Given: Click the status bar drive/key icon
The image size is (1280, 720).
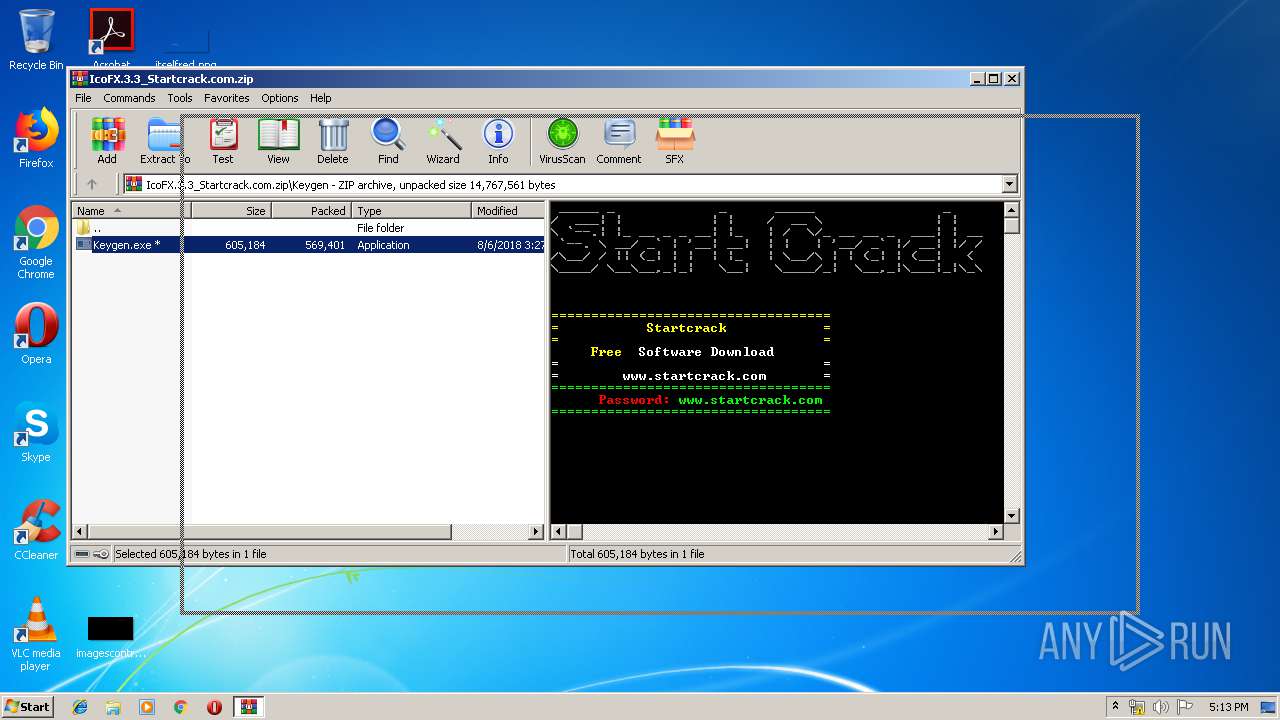Looking at the screenshot, I should coord(92,553).
